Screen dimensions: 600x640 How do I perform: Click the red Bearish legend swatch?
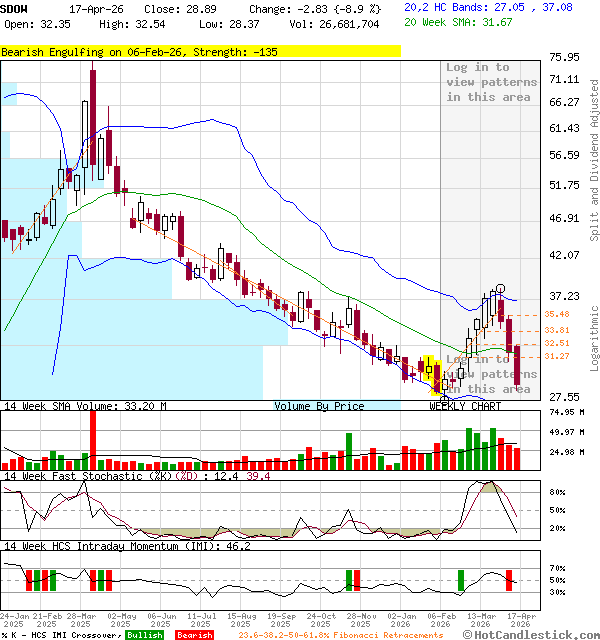click(x=194, y=634)
